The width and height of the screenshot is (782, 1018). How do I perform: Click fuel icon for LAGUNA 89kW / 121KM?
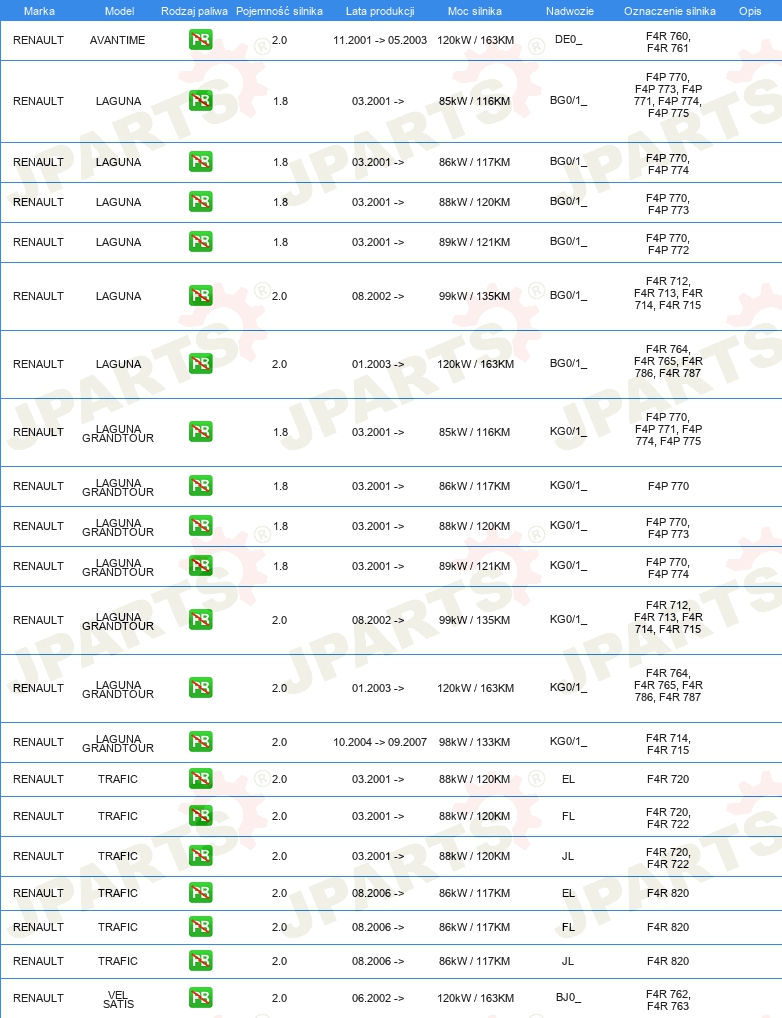pos(201,242)
